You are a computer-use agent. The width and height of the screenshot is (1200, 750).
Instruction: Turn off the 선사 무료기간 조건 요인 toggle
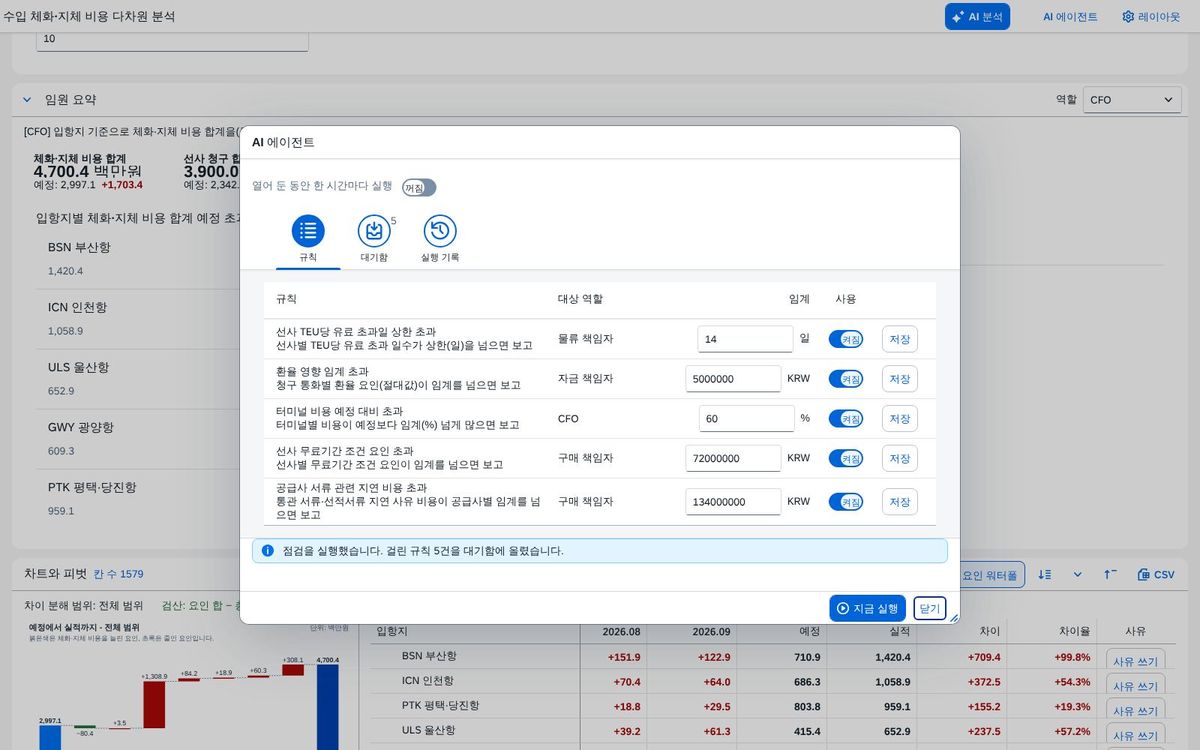point(846,459)
